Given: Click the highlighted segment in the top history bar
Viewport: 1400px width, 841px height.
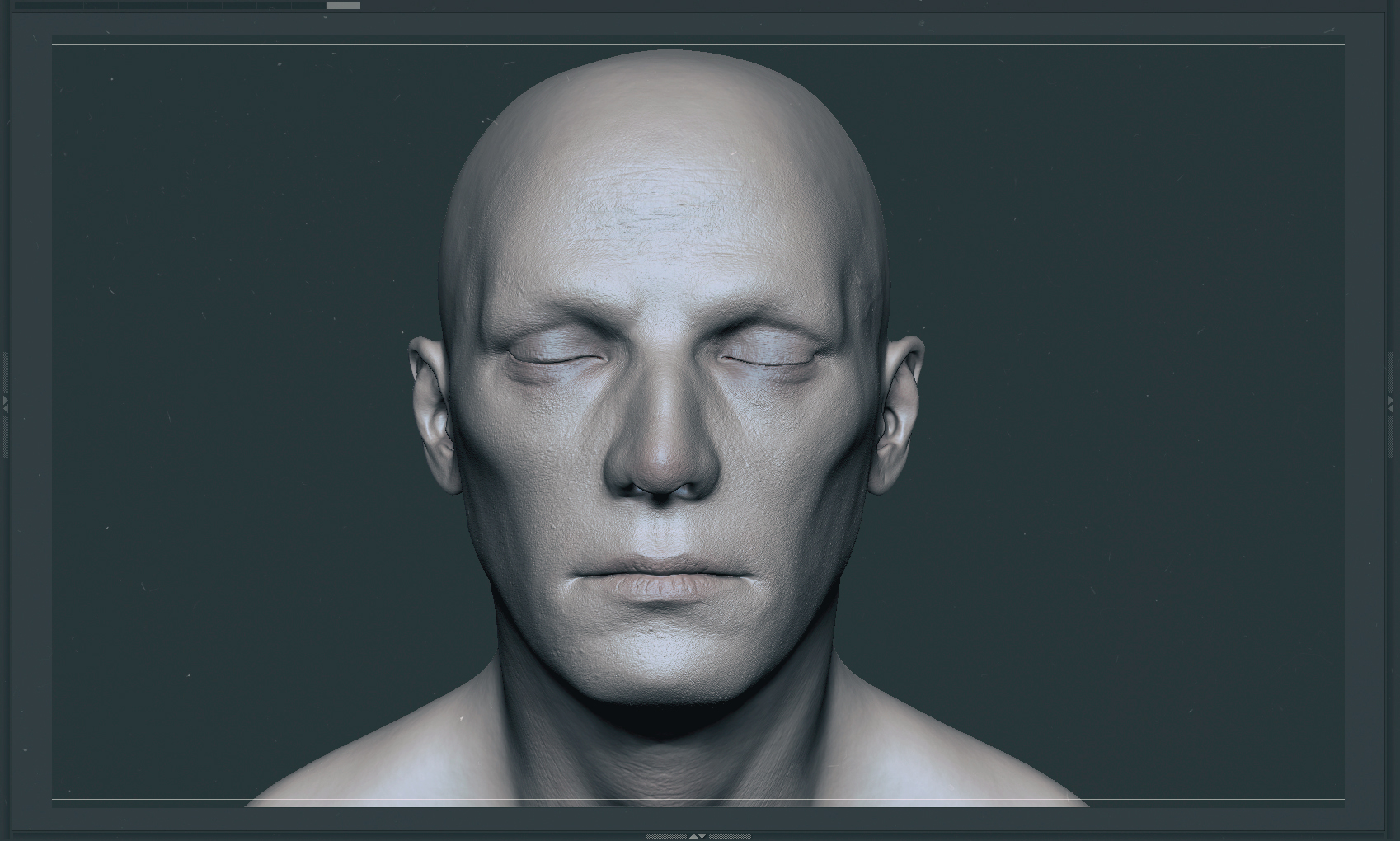Looking at the screenshot, I should click(343, 6).
